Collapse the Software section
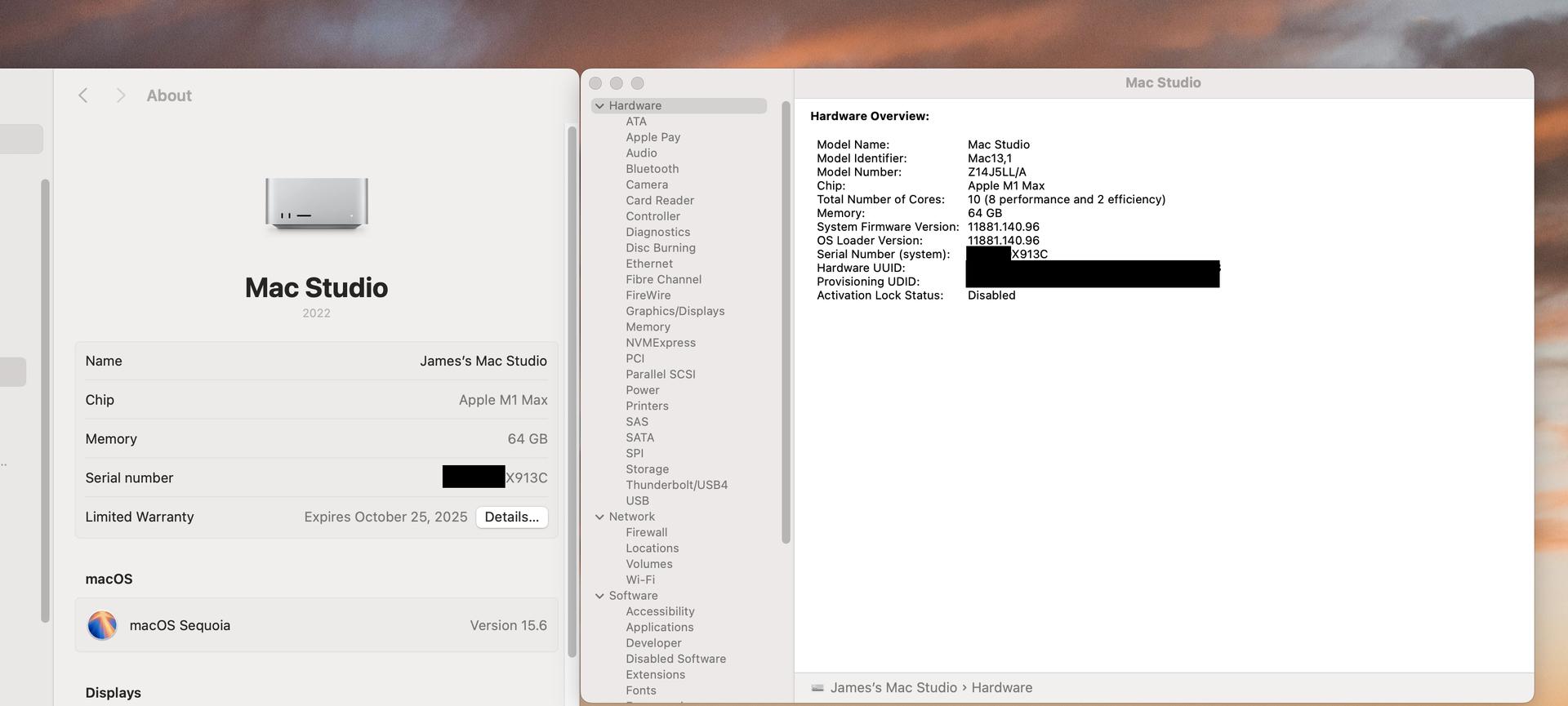Image resolution: width=1568 pixels, height=706 pixels. tap(599, 596)
